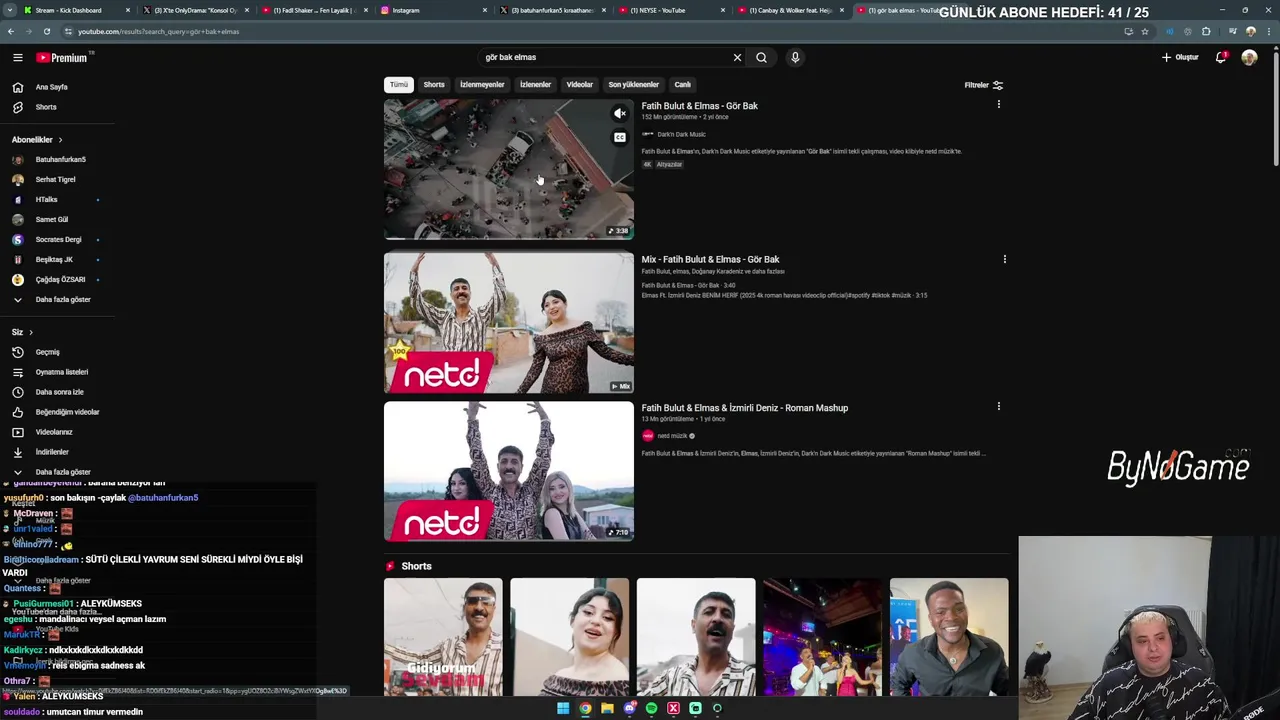Open the Samet Gül subscription channel
This screenshot has width=1280, height=720.
[52, 219]
